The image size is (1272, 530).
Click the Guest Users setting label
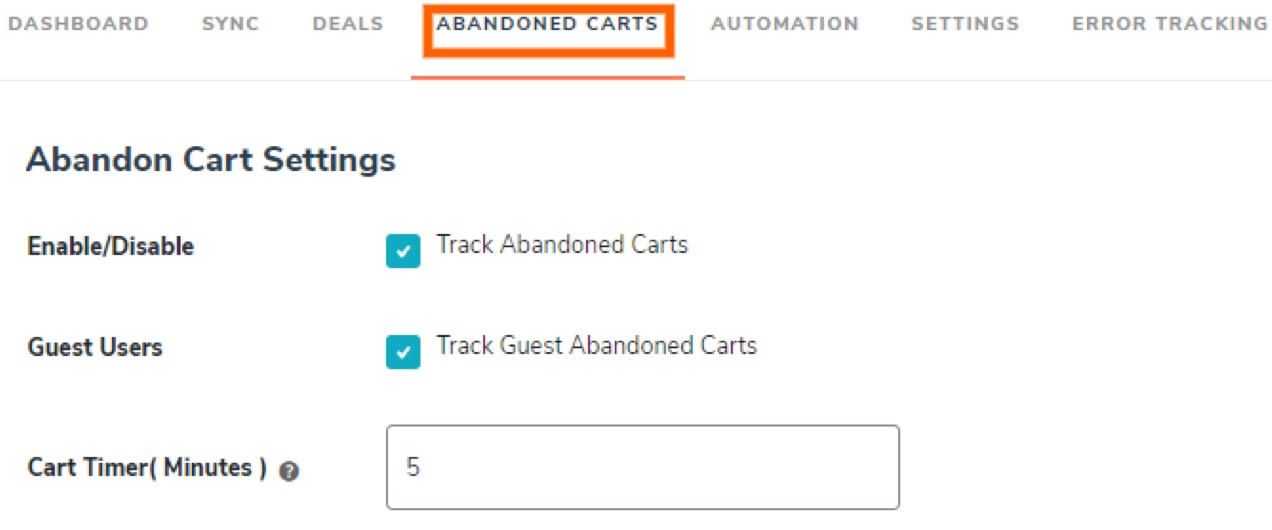95,348
